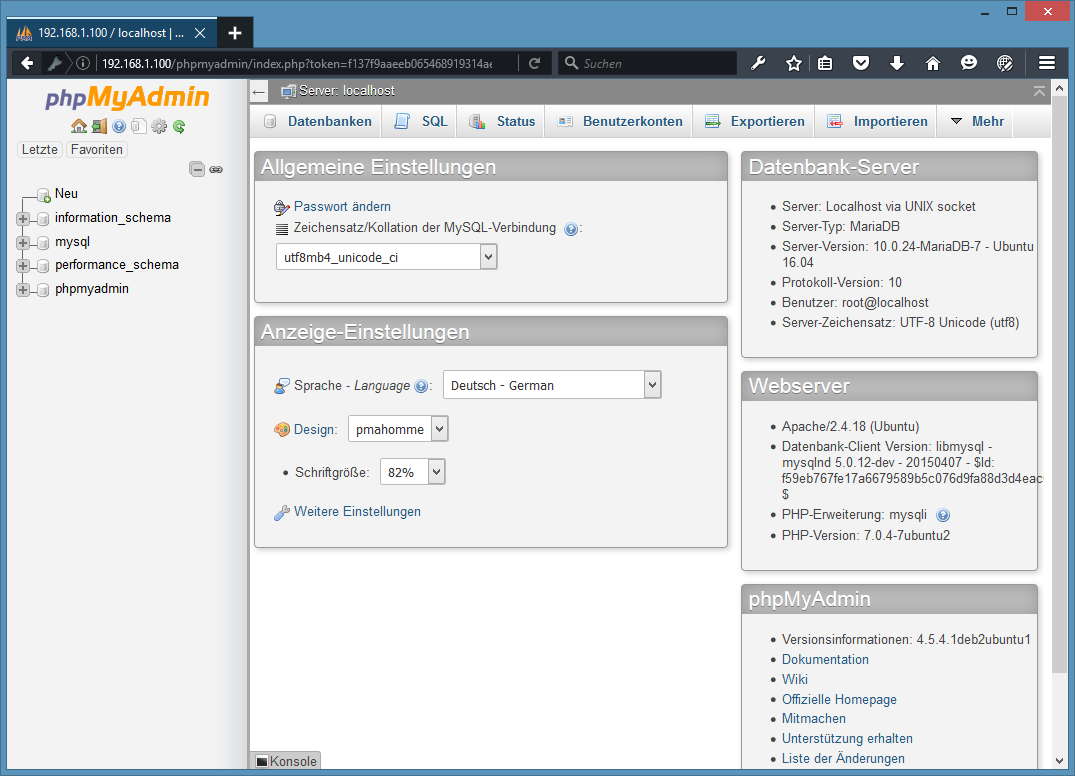Open phpMyAdmin documentation blue question icon in sidebar
Image resolution: width=1075 pixels, height=776 pixels.
[119, 126]
